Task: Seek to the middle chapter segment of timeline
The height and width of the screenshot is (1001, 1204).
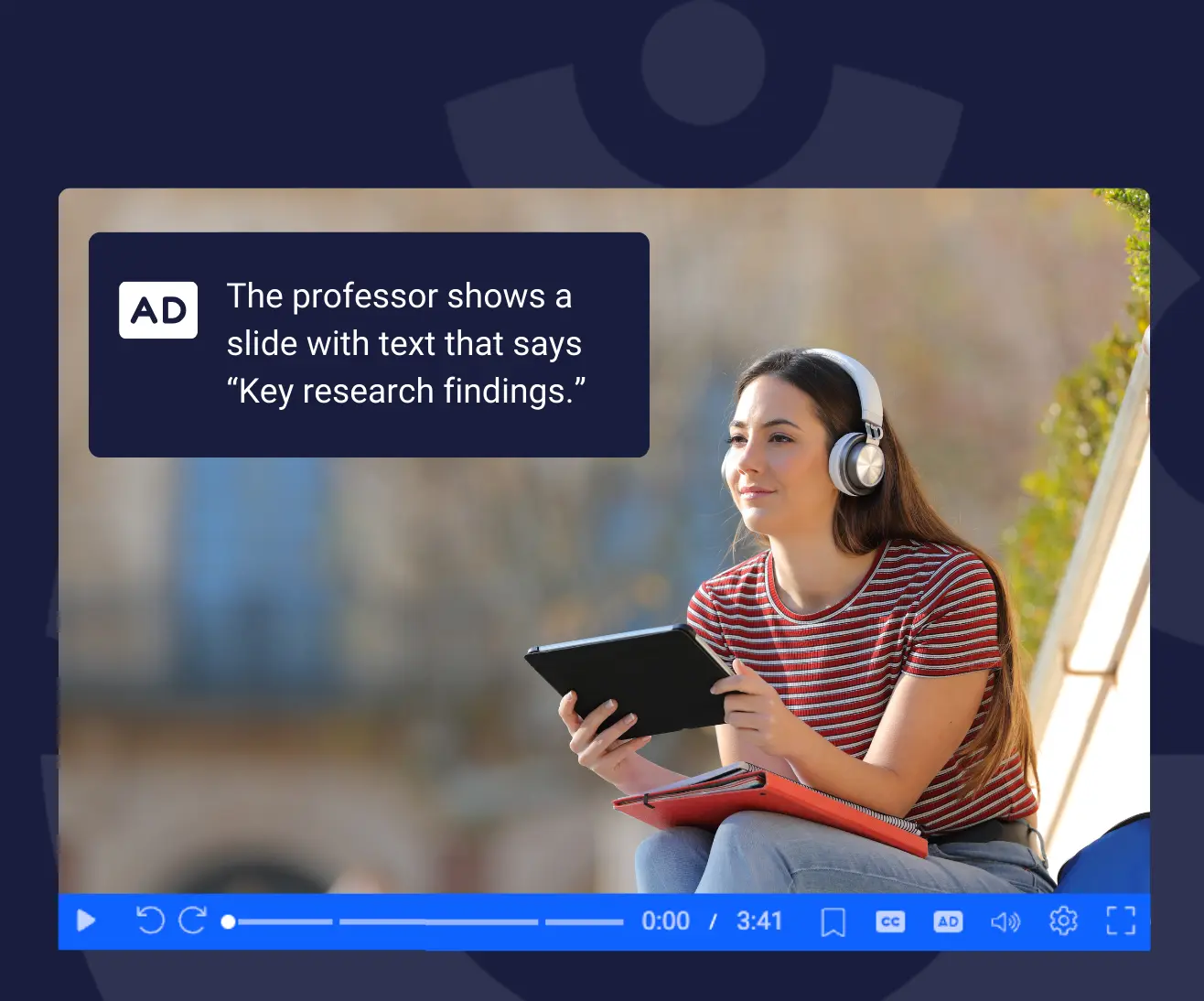Action: tap(438, 921)
